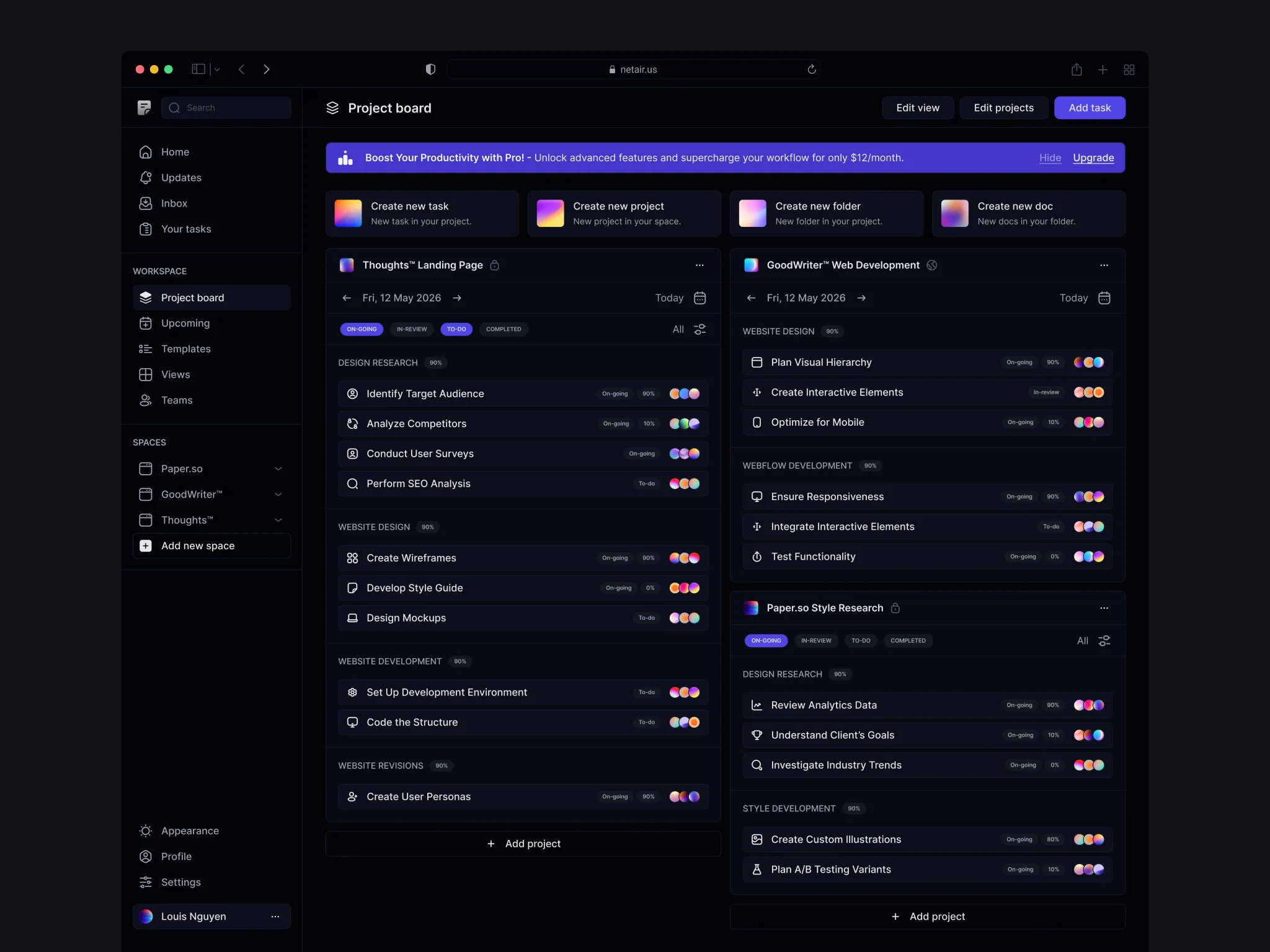Toggle ON-GOING filter in Thoughts Landing Page
Screen dimensions: 1270x952
point(362,329)
